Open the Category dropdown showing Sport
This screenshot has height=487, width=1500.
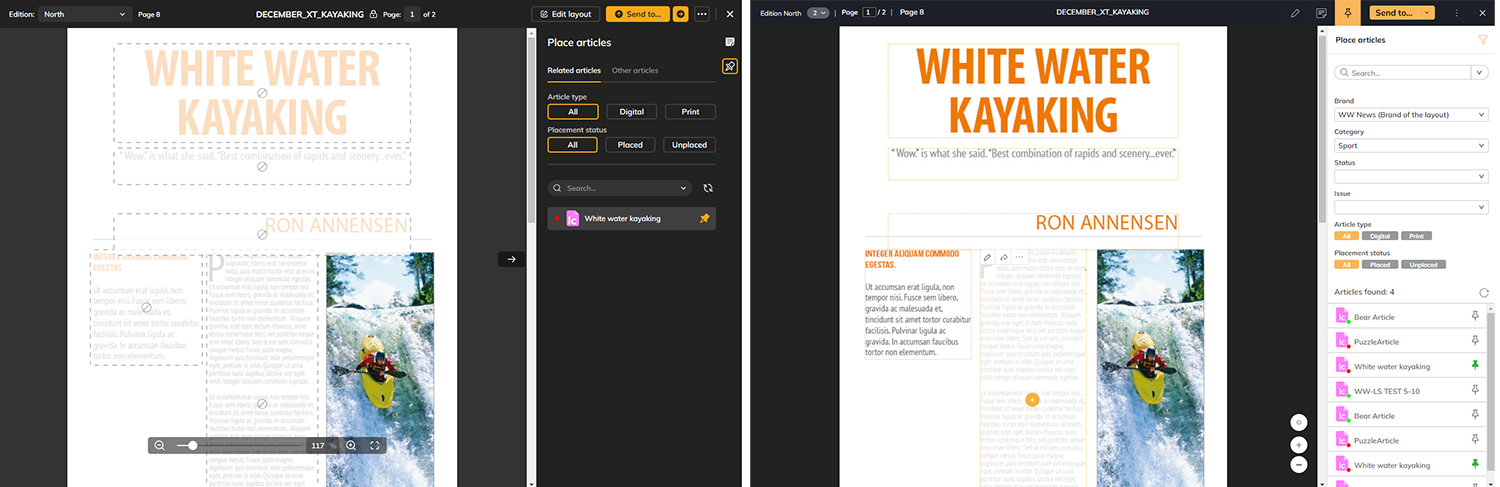[x=1411, y=145]
